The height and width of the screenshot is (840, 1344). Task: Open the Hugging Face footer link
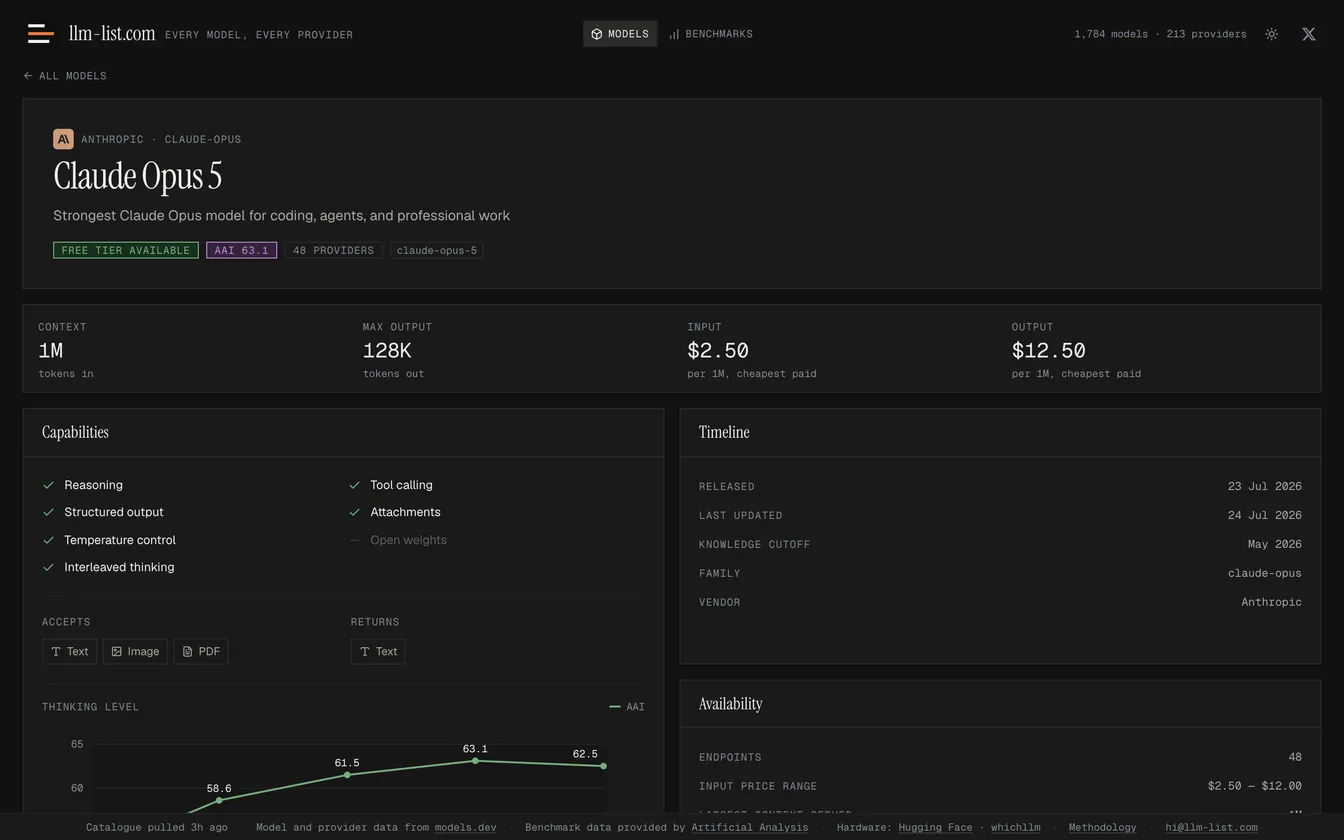(x=935, y=828)
